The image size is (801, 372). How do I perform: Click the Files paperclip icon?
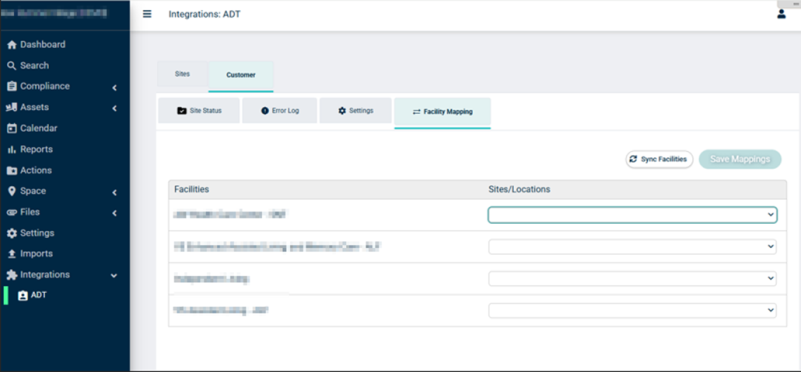pos(12,212)
